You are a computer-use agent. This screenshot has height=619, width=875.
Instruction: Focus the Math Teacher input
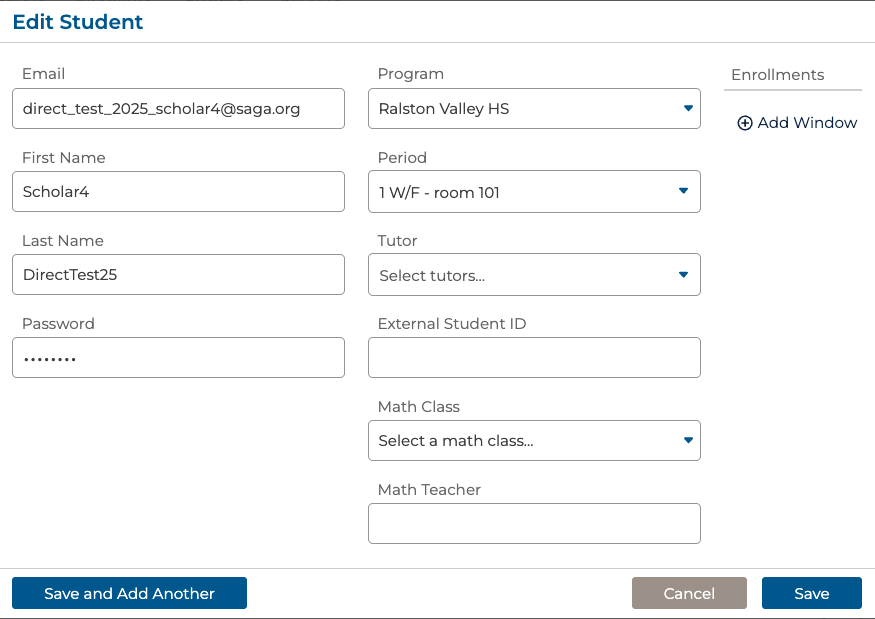coord(534,524)
